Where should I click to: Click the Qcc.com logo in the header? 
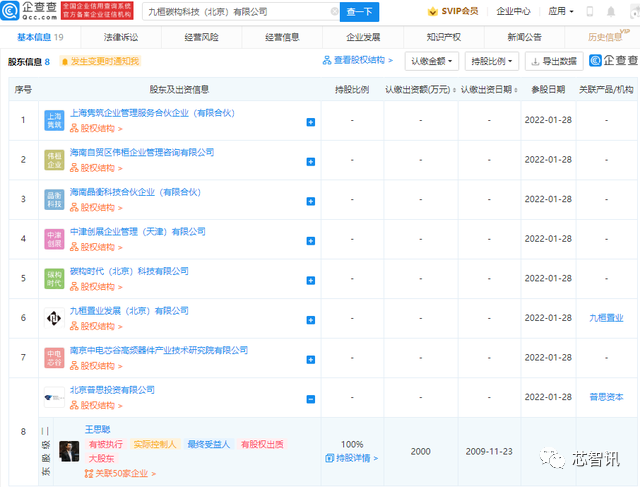click(x=29, y=11)
